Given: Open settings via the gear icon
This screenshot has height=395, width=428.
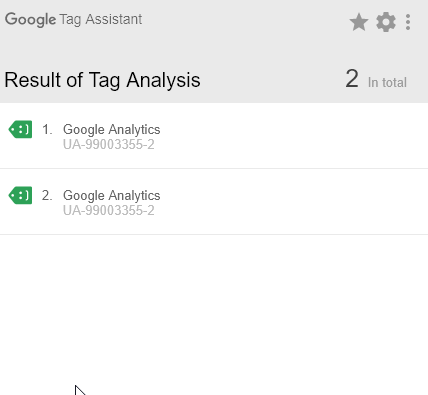Looking at the screenshot, I should (386, 22).
